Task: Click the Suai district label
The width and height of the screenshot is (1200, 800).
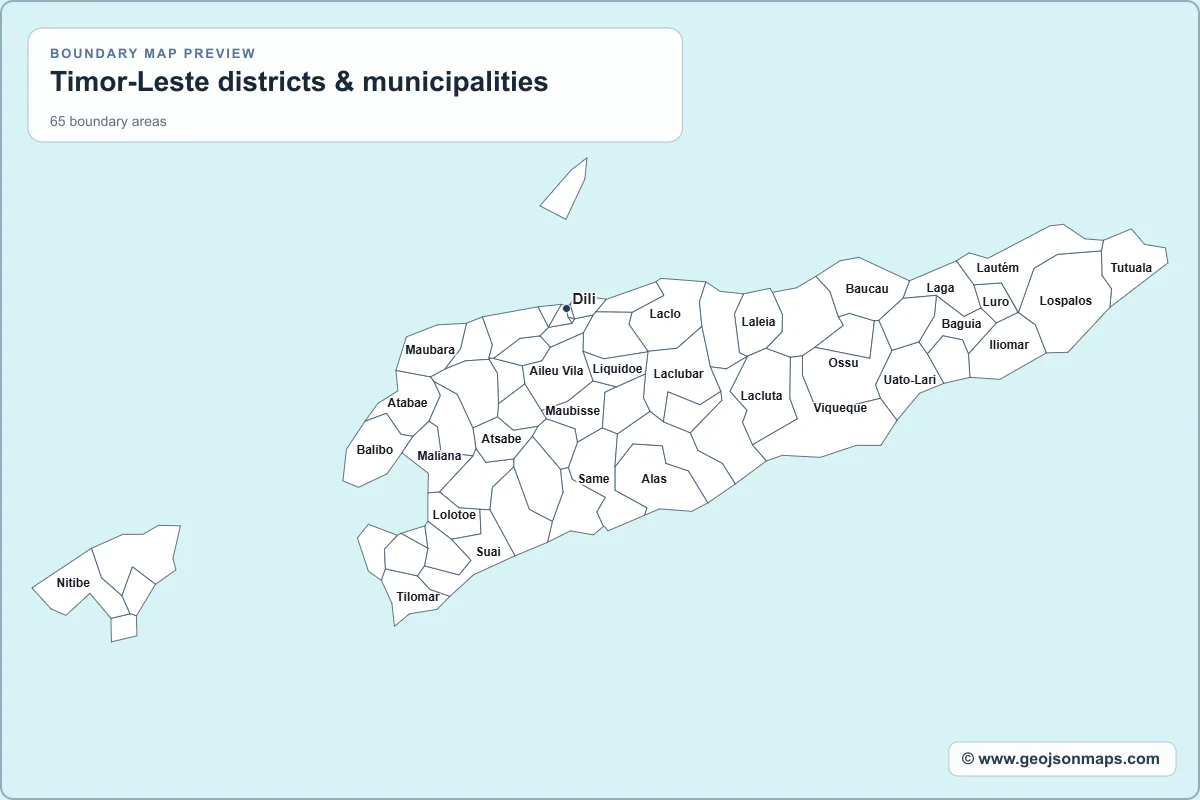Action: [489, 552]
